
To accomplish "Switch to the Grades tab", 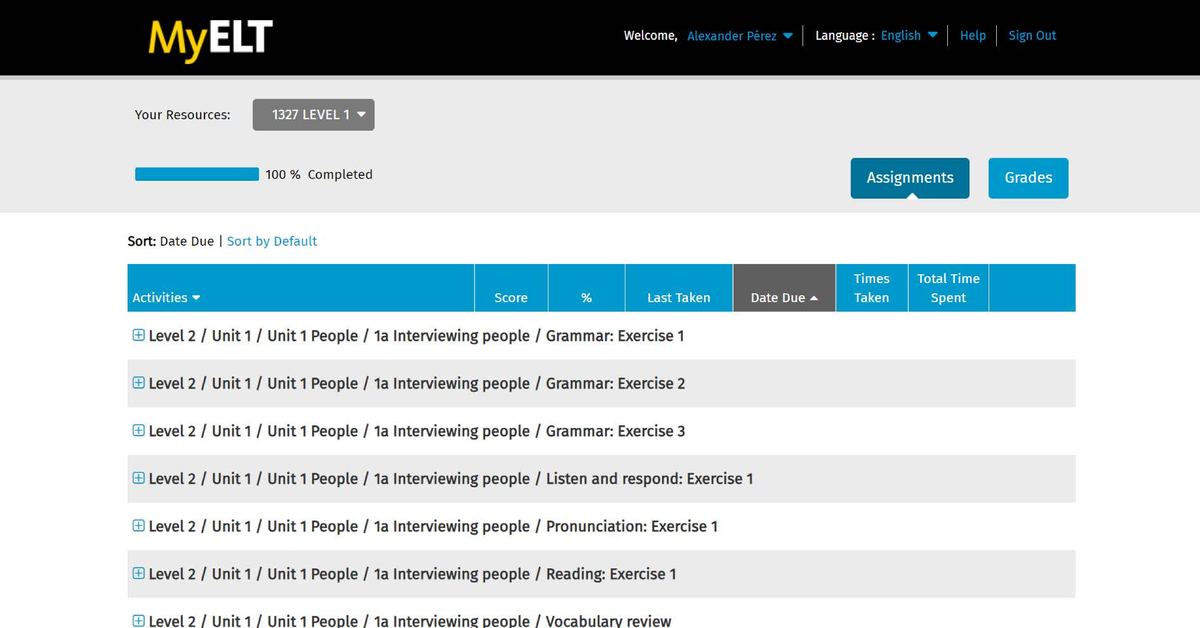I will (x=1028, y=178).
